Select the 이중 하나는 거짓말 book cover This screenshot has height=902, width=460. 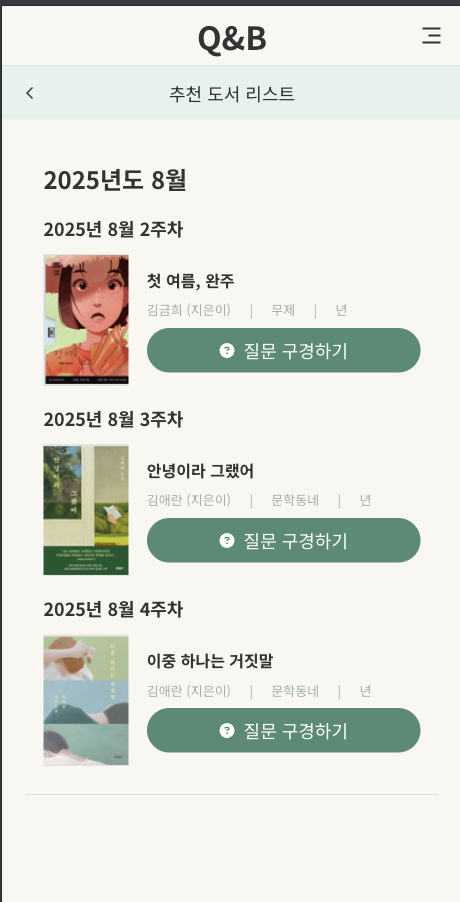pyautogui.click(x=86, y=700)
